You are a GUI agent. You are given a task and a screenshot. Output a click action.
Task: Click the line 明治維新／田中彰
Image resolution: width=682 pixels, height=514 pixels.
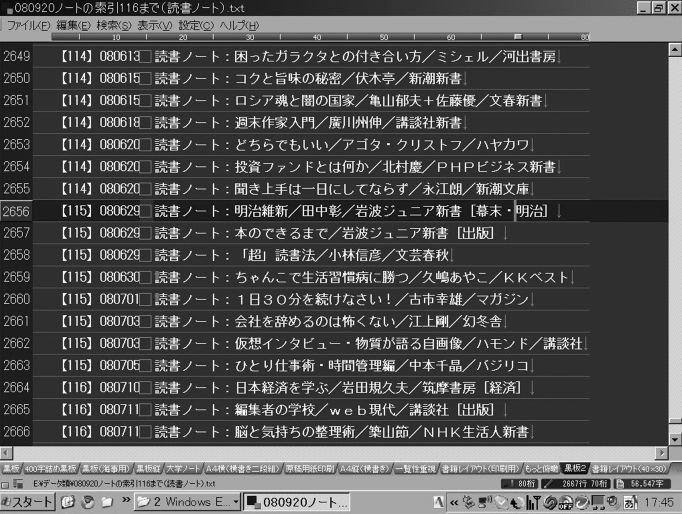point(311,211)
